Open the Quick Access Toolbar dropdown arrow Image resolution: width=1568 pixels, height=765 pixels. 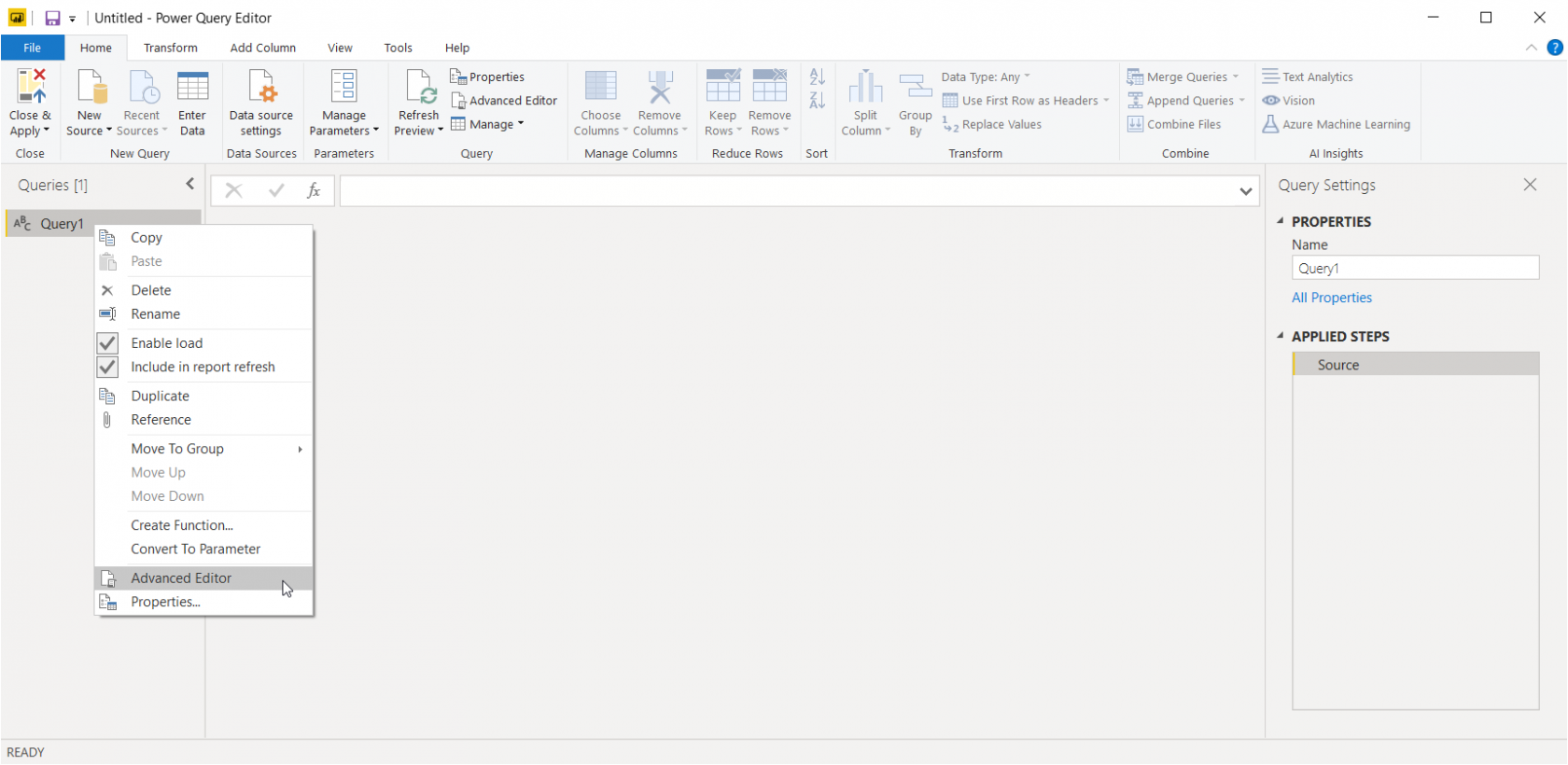[73, 19]
